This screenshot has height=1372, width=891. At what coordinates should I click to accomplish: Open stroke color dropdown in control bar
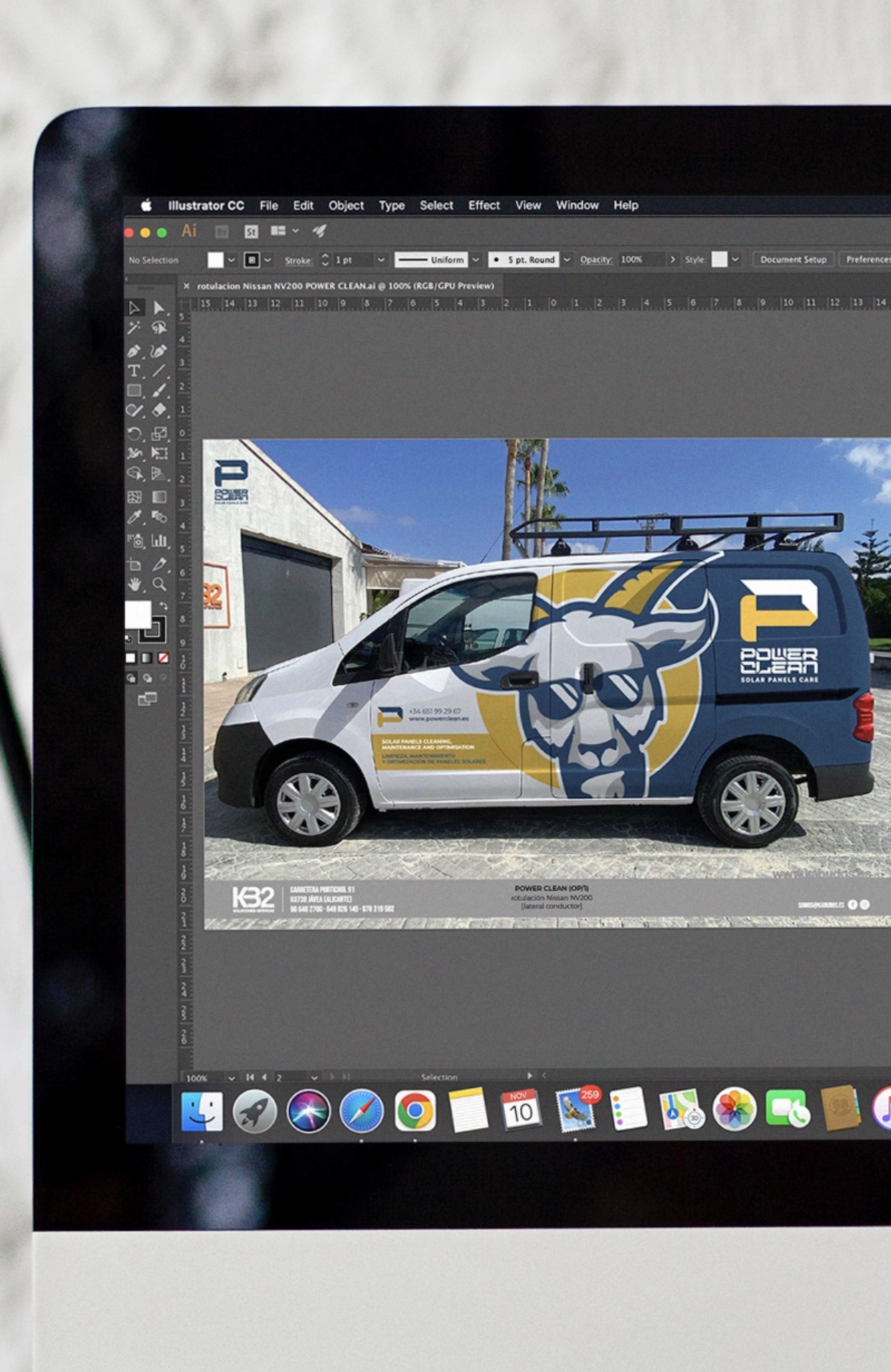(268, 260)
